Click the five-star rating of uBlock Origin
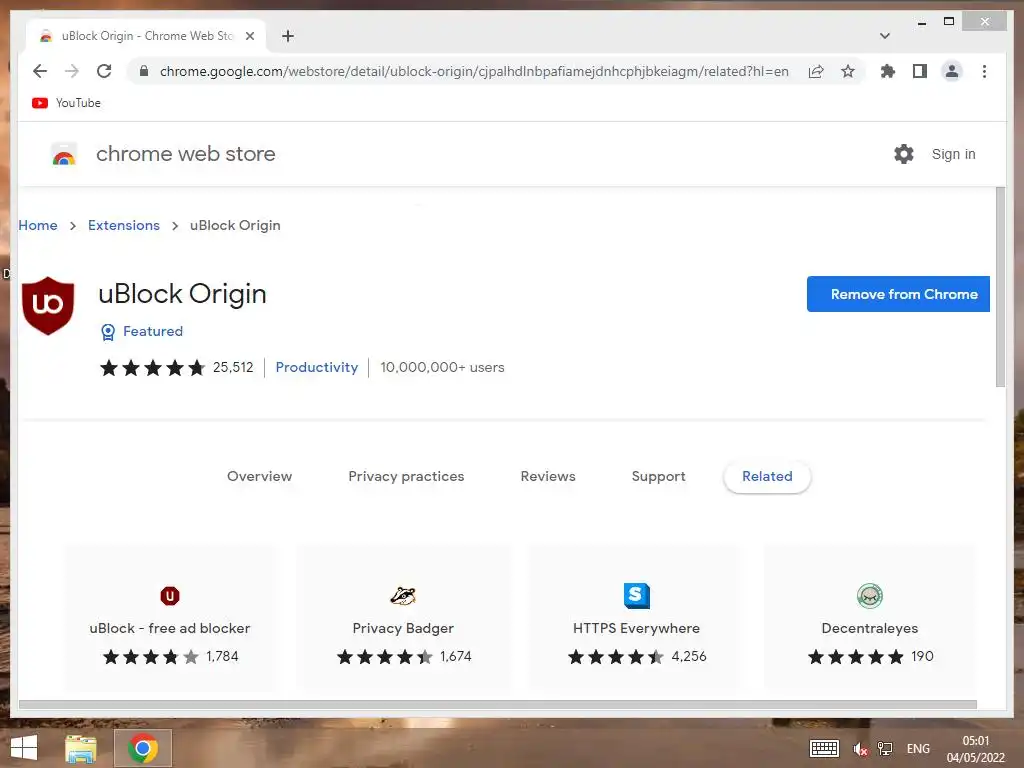Viewport: 1024px width, 768px height. click(153, 368)
